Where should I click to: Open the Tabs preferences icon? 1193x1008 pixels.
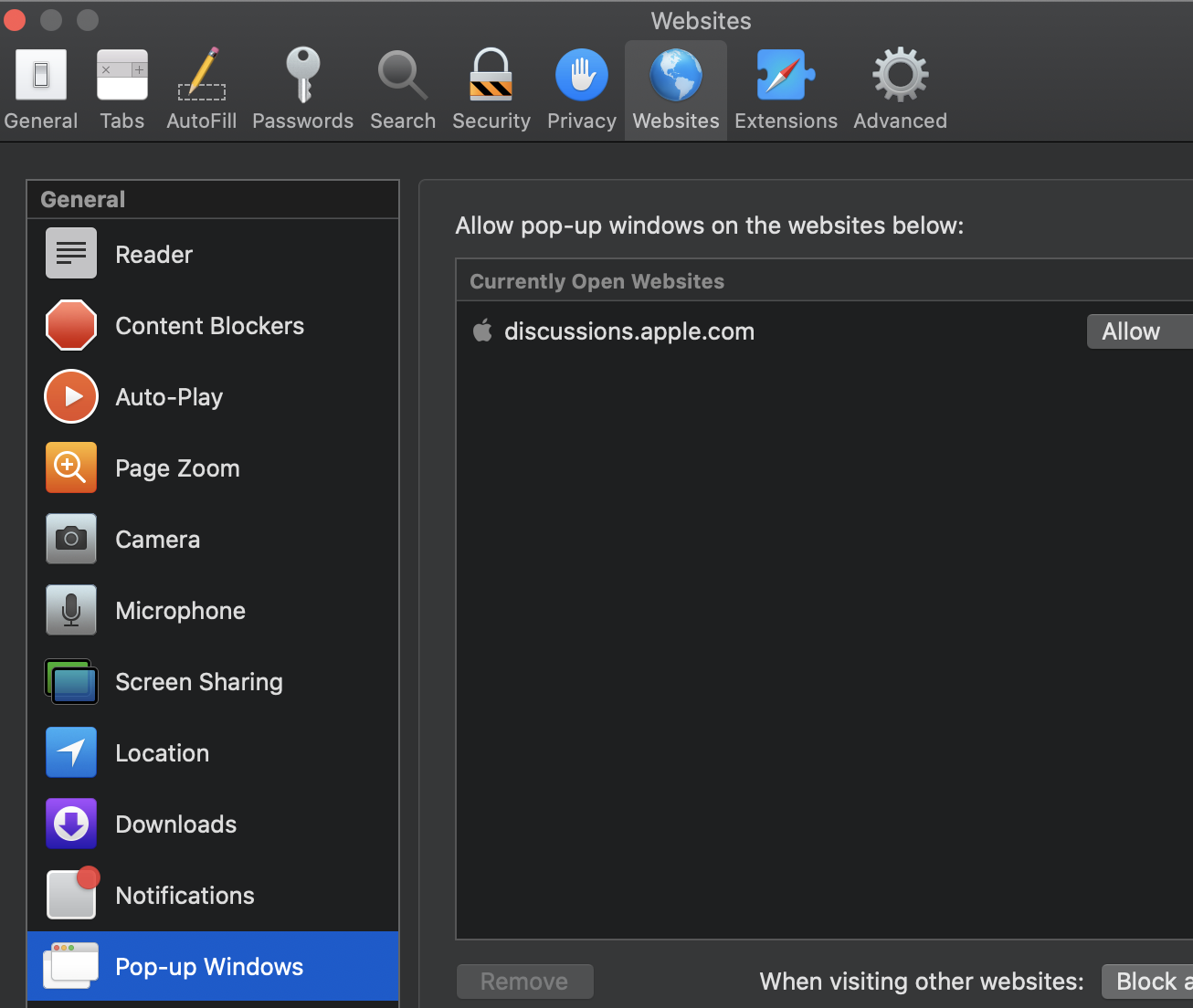coord(122,75)
